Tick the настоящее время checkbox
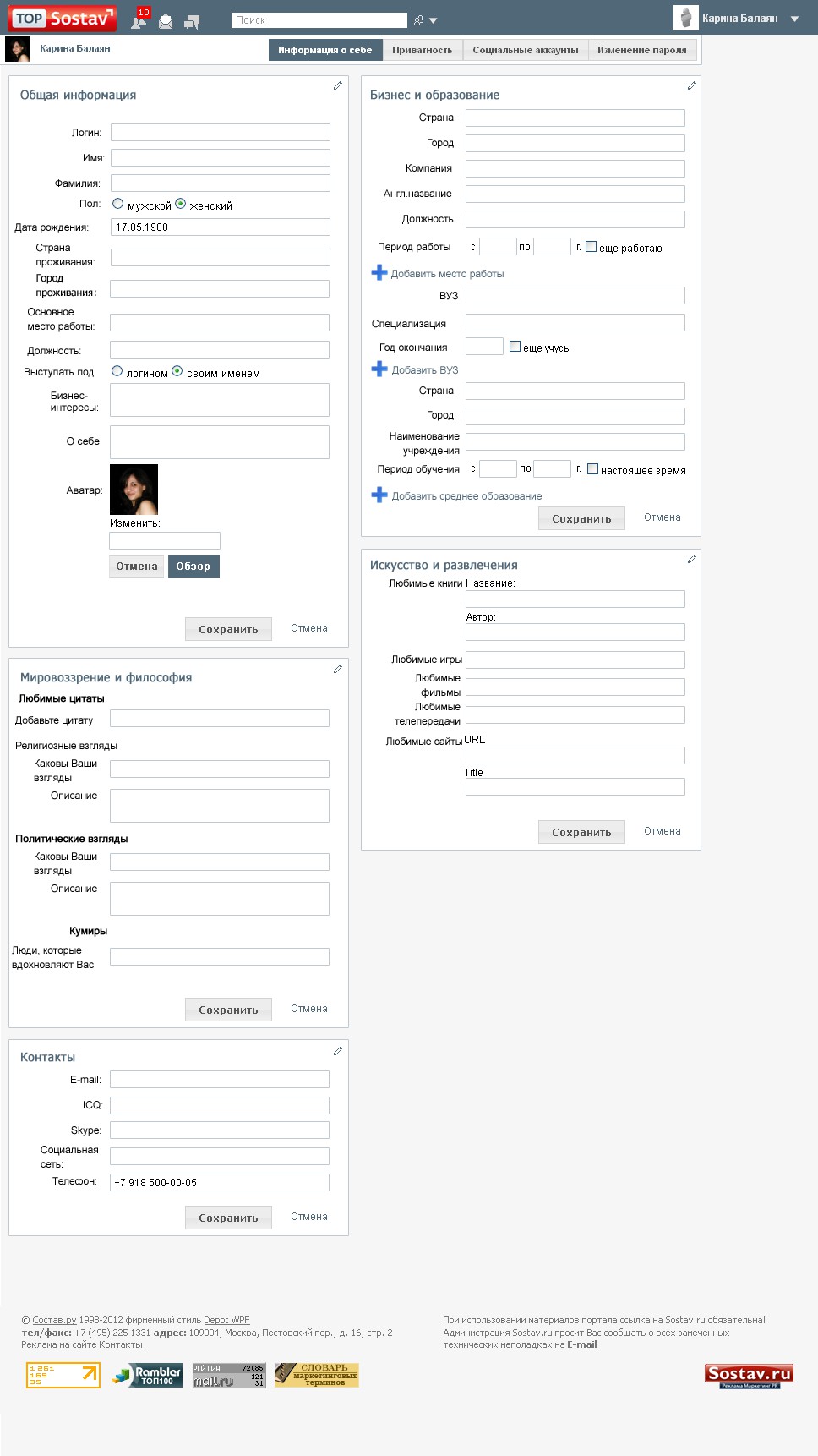 coord(592,469)
